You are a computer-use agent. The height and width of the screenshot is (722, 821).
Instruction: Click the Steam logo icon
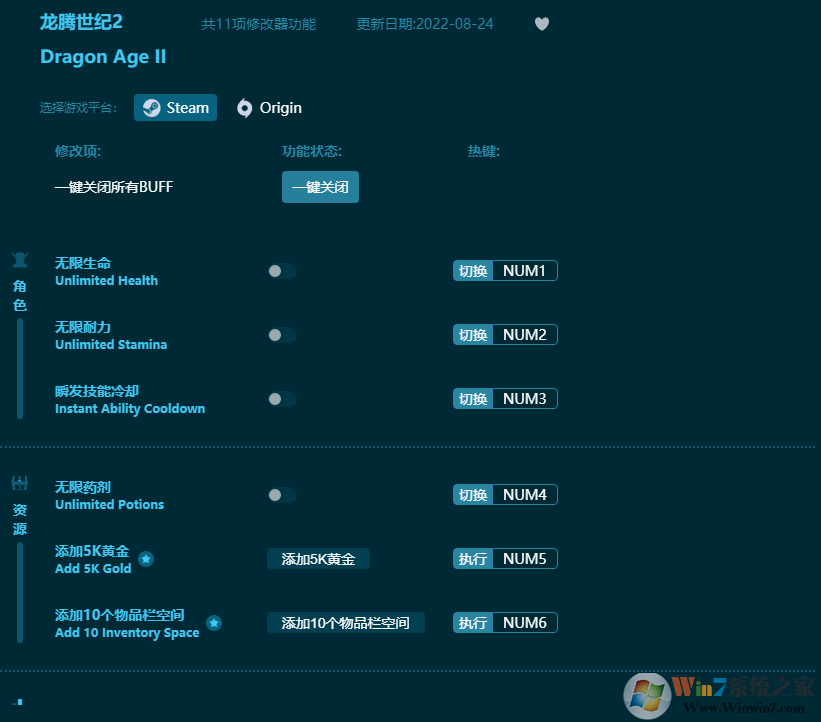[152, 108]
